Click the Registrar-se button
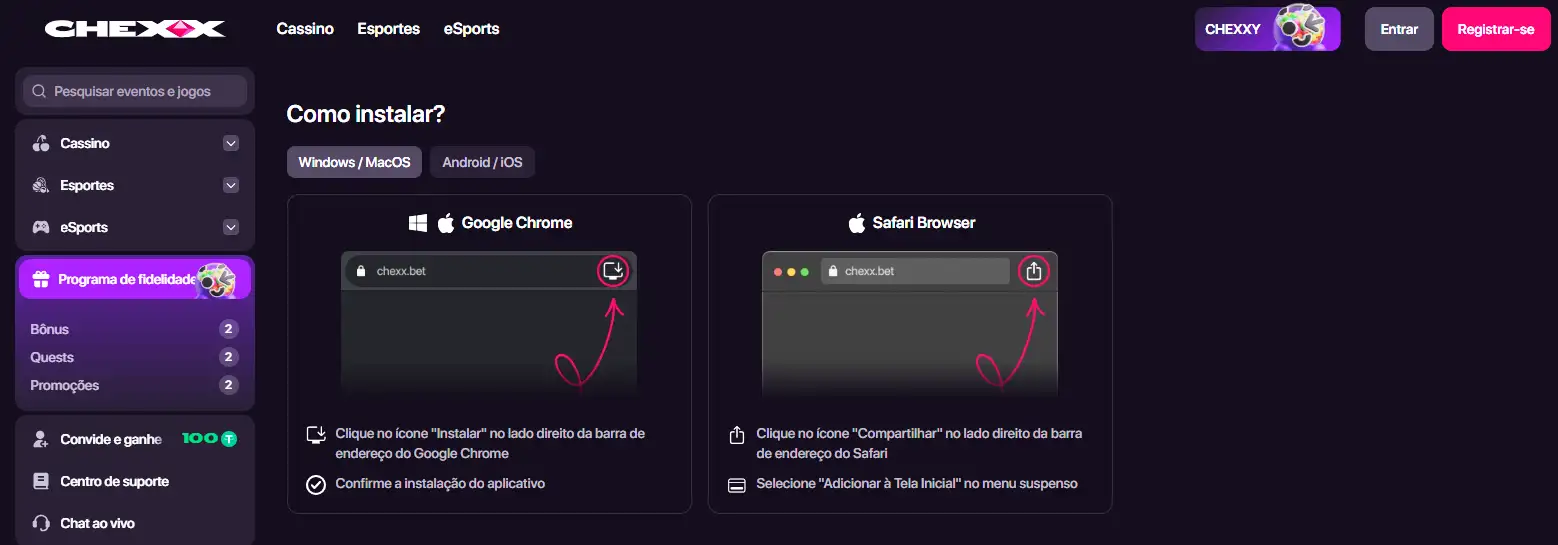This screenshot has height=545, width=1558. [1496, 29]
